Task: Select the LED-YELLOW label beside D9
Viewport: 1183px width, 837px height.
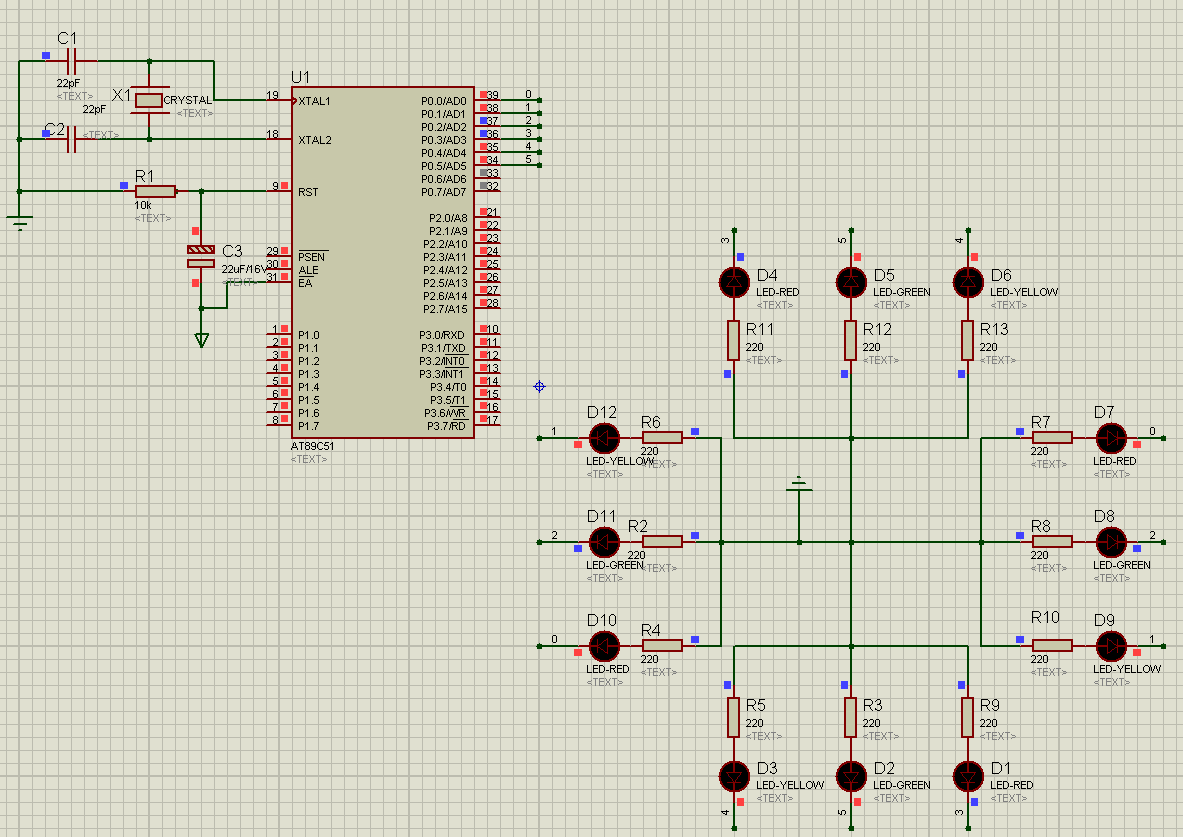Action: [1127, 669]
